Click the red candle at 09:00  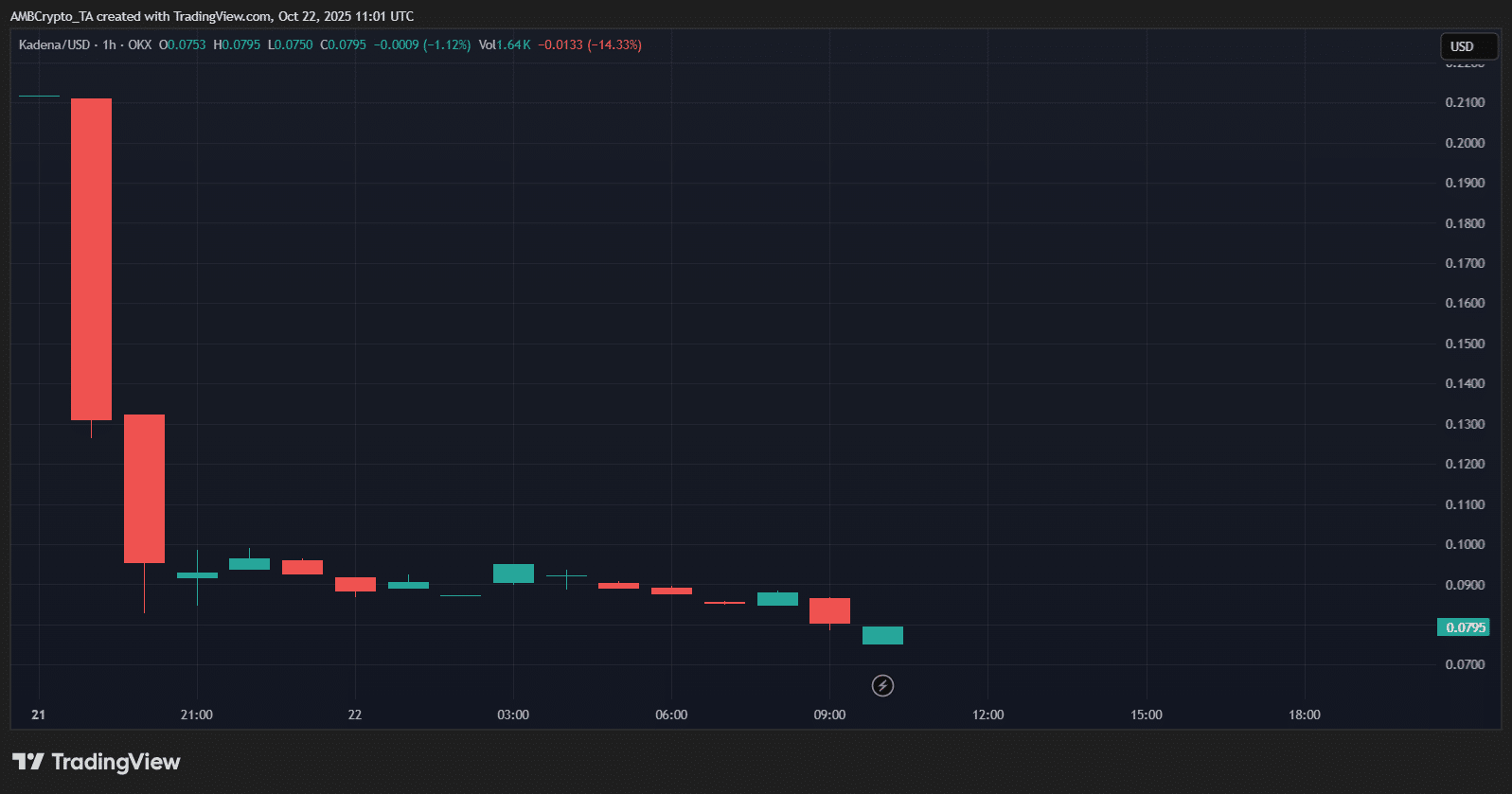click(x=829, y=610)
